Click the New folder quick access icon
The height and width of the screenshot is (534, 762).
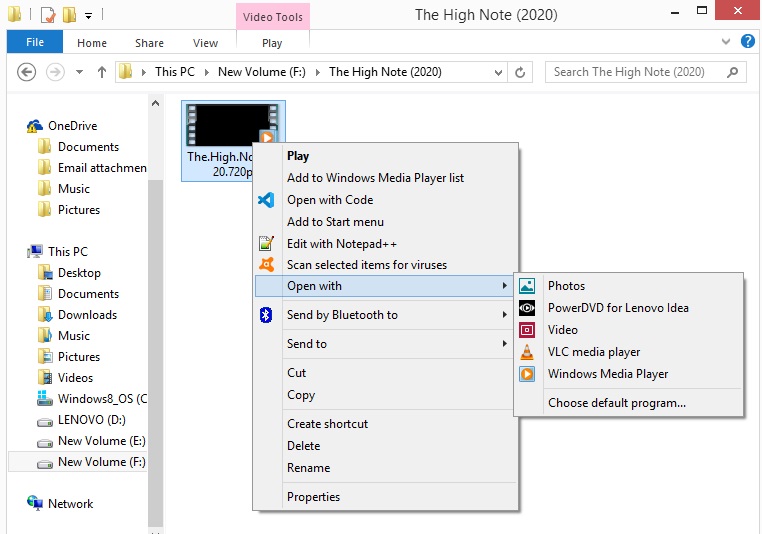[x=69, y=15]
